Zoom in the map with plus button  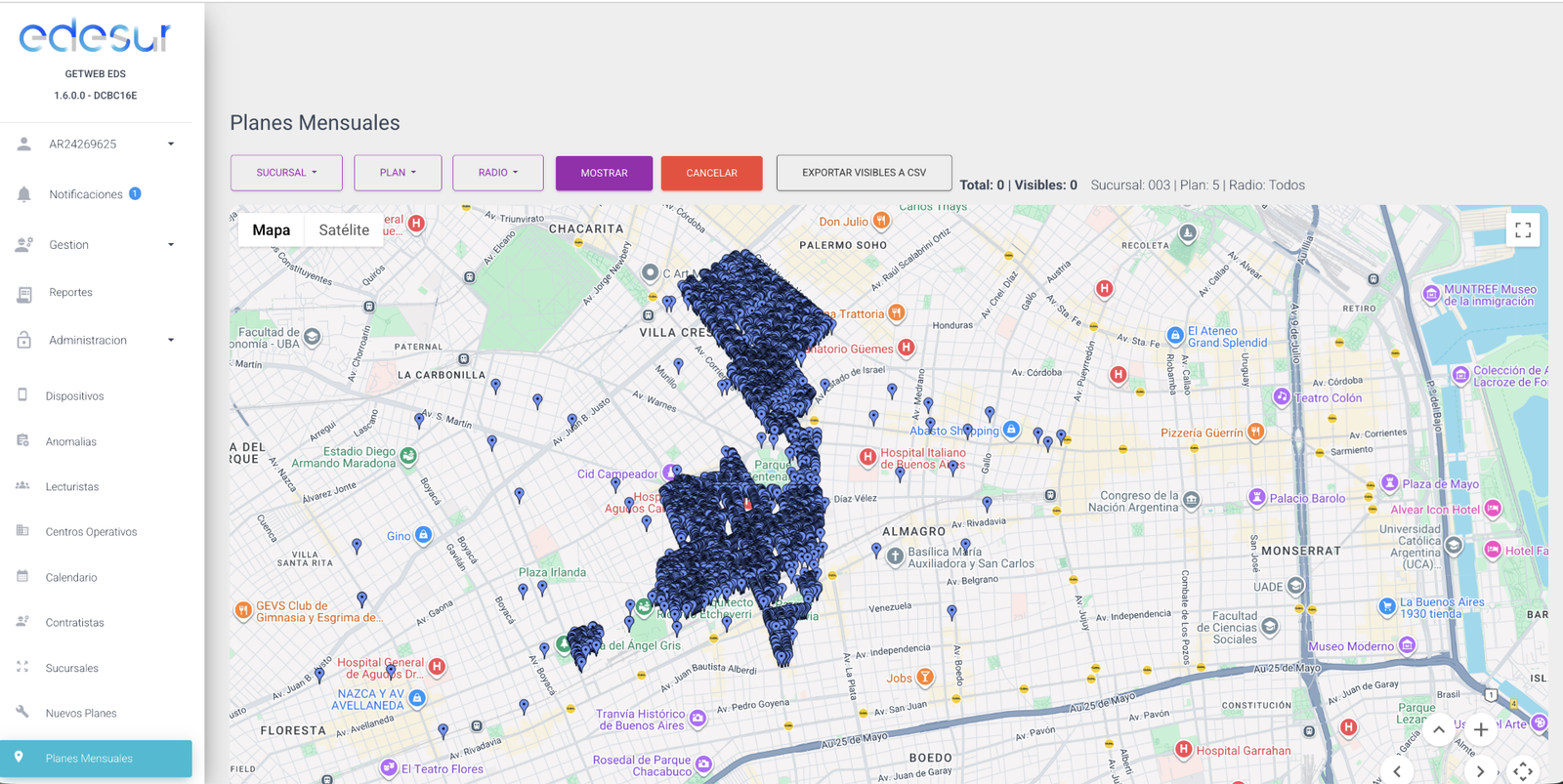click(1481, 730)
